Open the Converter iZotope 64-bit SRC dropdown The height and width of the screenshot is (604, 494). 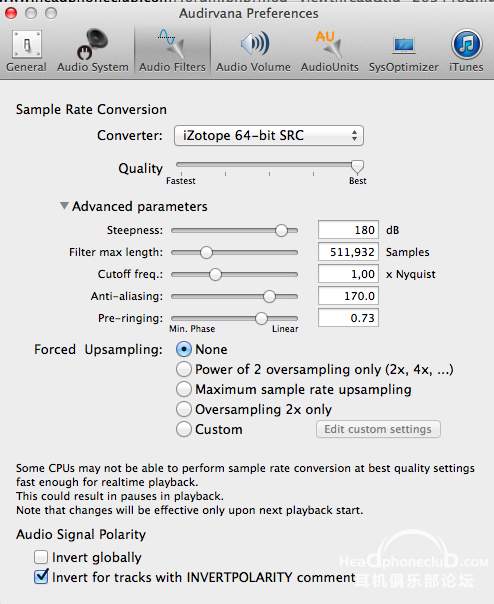269,136
